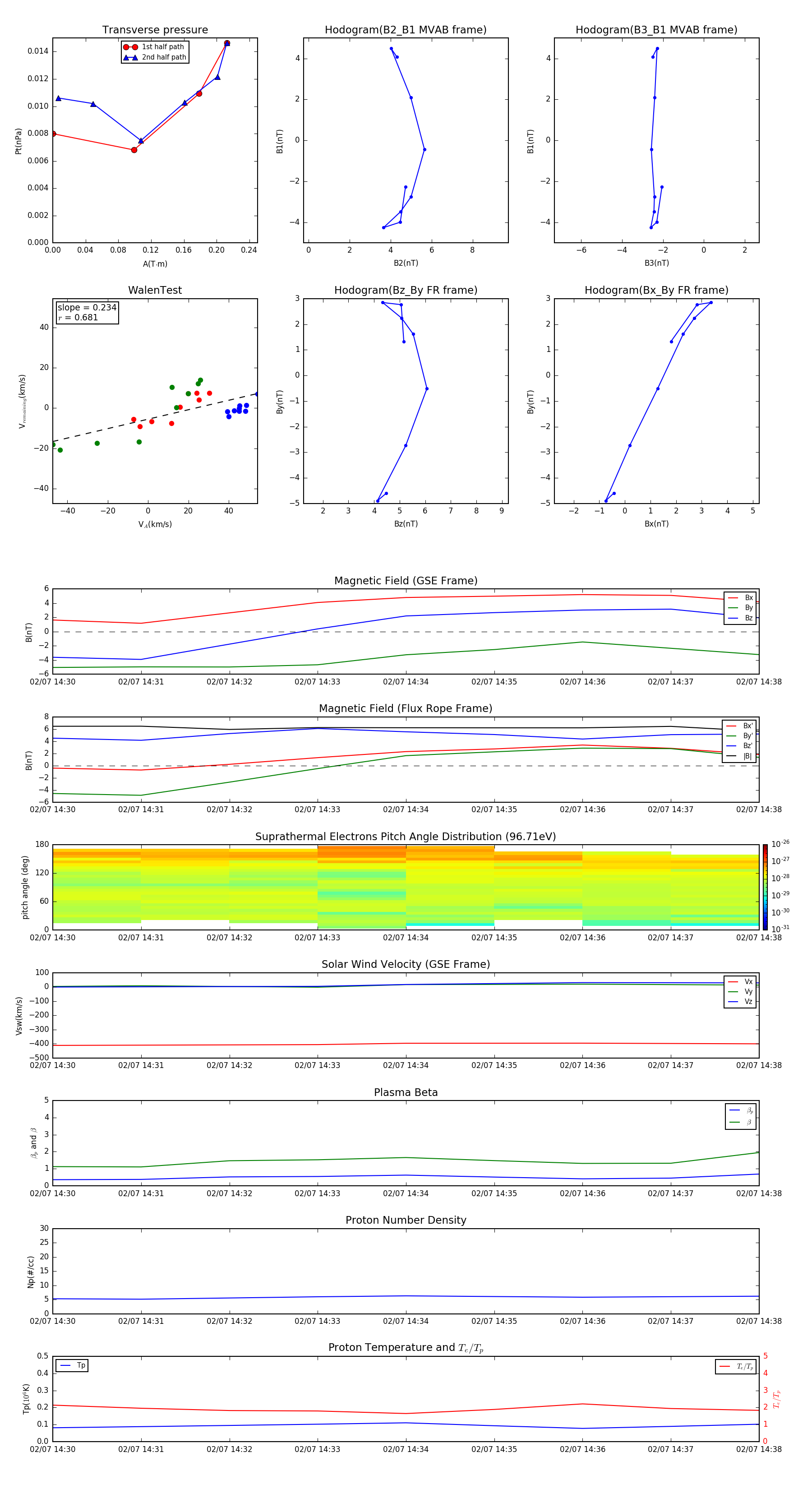Viewport: 812px width, 1489px height.
Task: Click the pitch angle color bar
Action: pos(765,887)
